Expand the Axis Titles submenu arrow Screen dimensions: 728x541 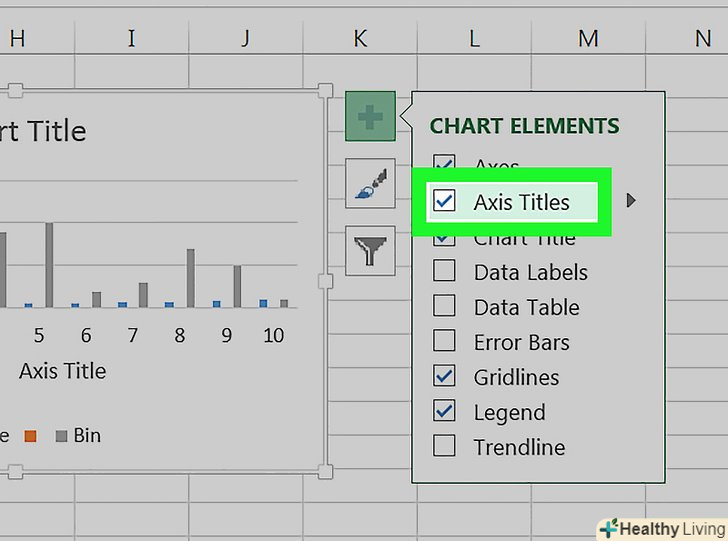coord(630,201)
